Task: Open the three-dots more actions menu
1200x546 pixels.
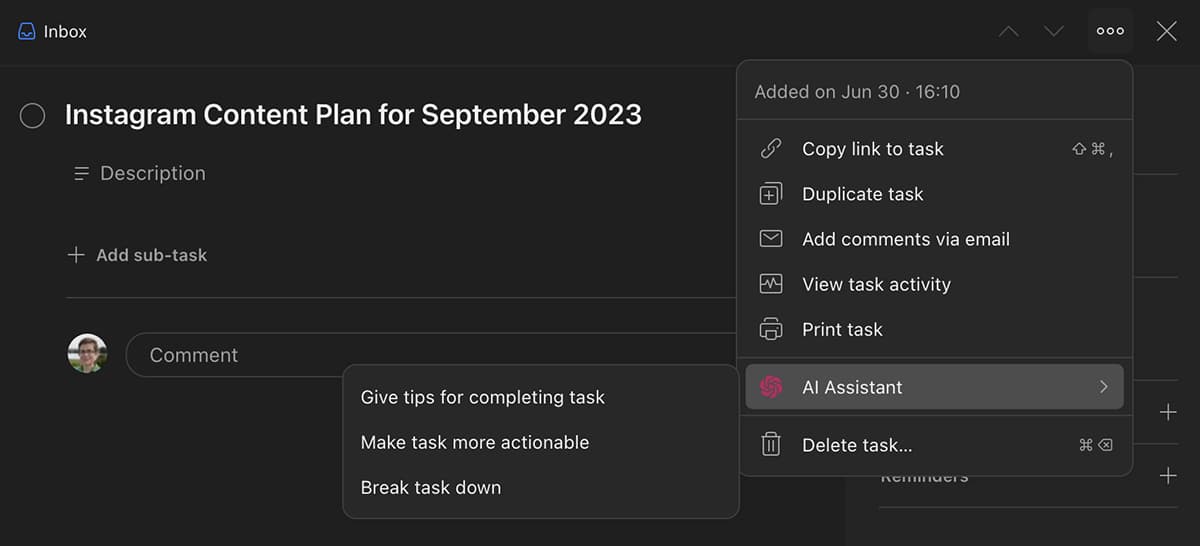Action: 1110,31
